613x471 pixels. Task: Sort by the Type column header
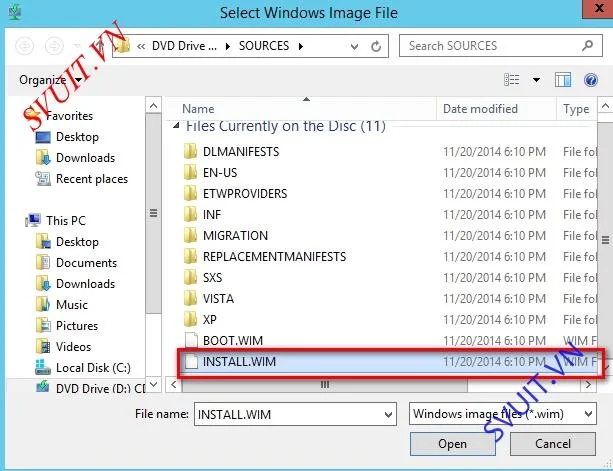coord(577,109)
